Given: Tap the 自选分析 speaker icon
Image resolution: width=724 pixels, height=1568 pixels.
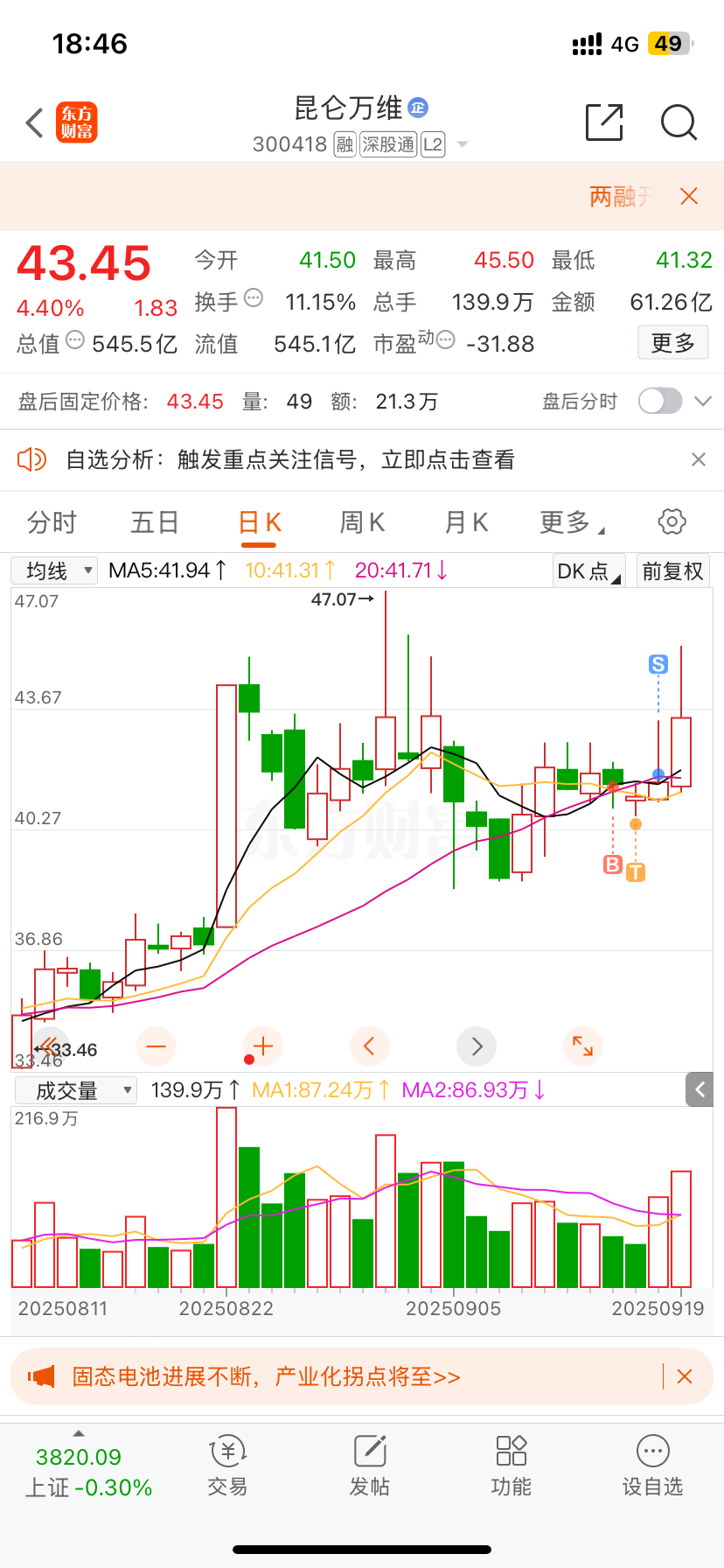Looking at the screenshot, I should tap(31, 459).
